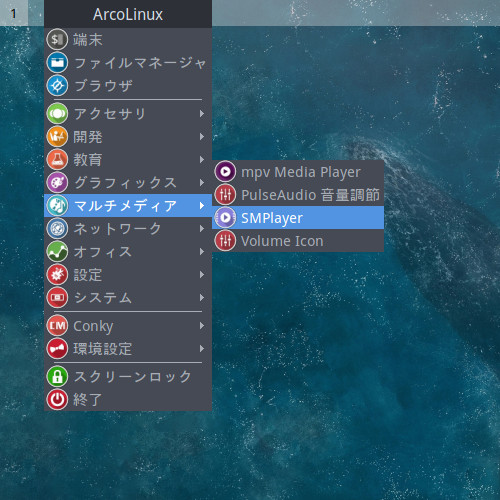
Task: Click the bow-tie icon beside 環境設定
Action: click(x=57, y=349)
